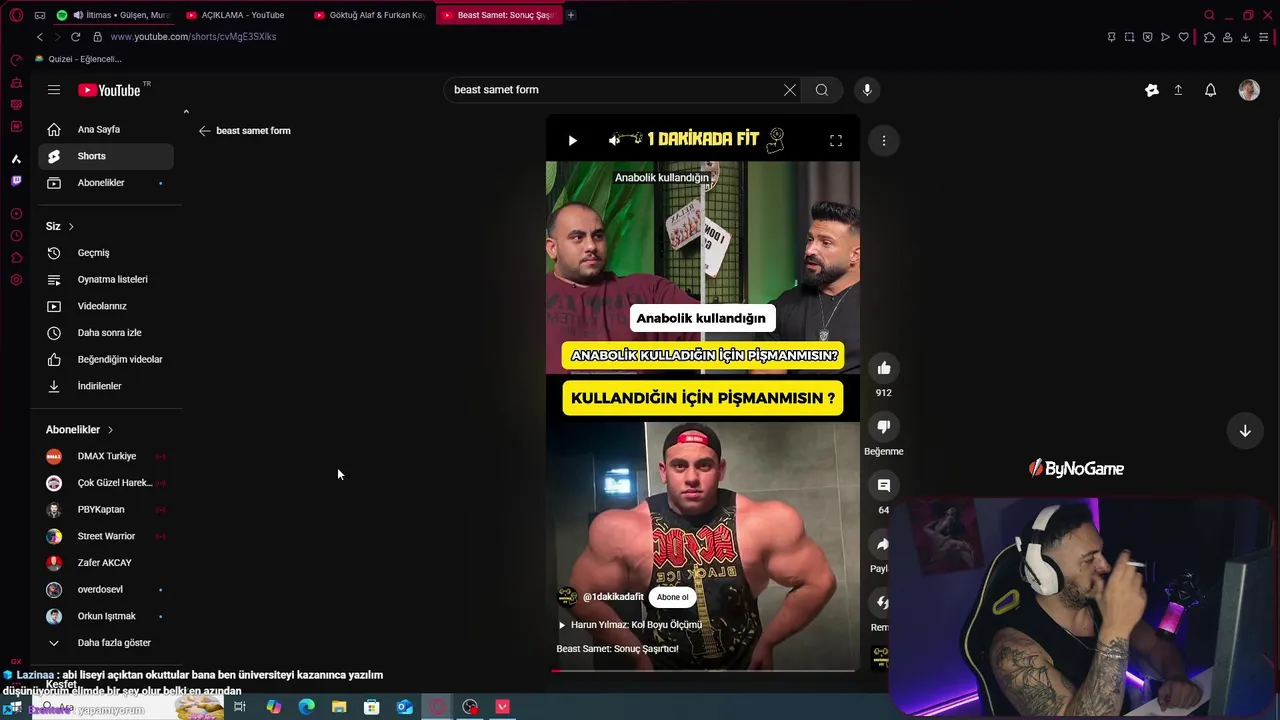
Task: Open Videolarınız
Action: pos(106,306)
